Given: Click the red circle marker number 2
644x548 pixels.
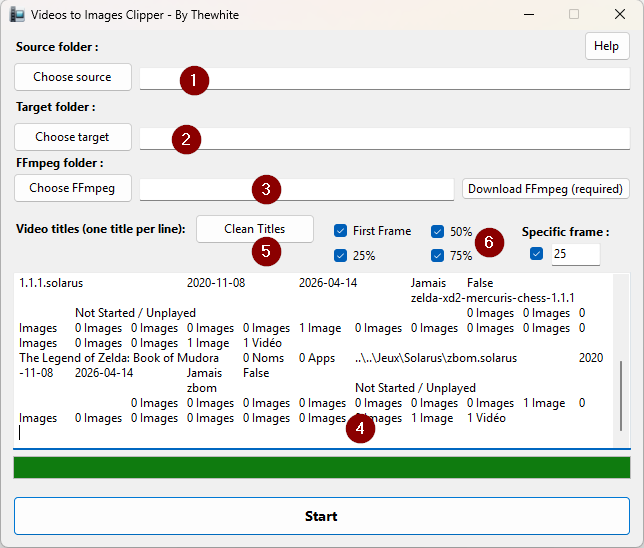Looking at the screenshot, I should [x=186, y=139].
